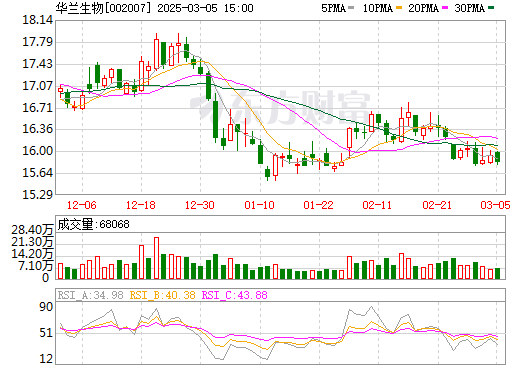Screen dimensions: 520x365
Task: Click the 01-10 date axis label
Action: [259, 205]
